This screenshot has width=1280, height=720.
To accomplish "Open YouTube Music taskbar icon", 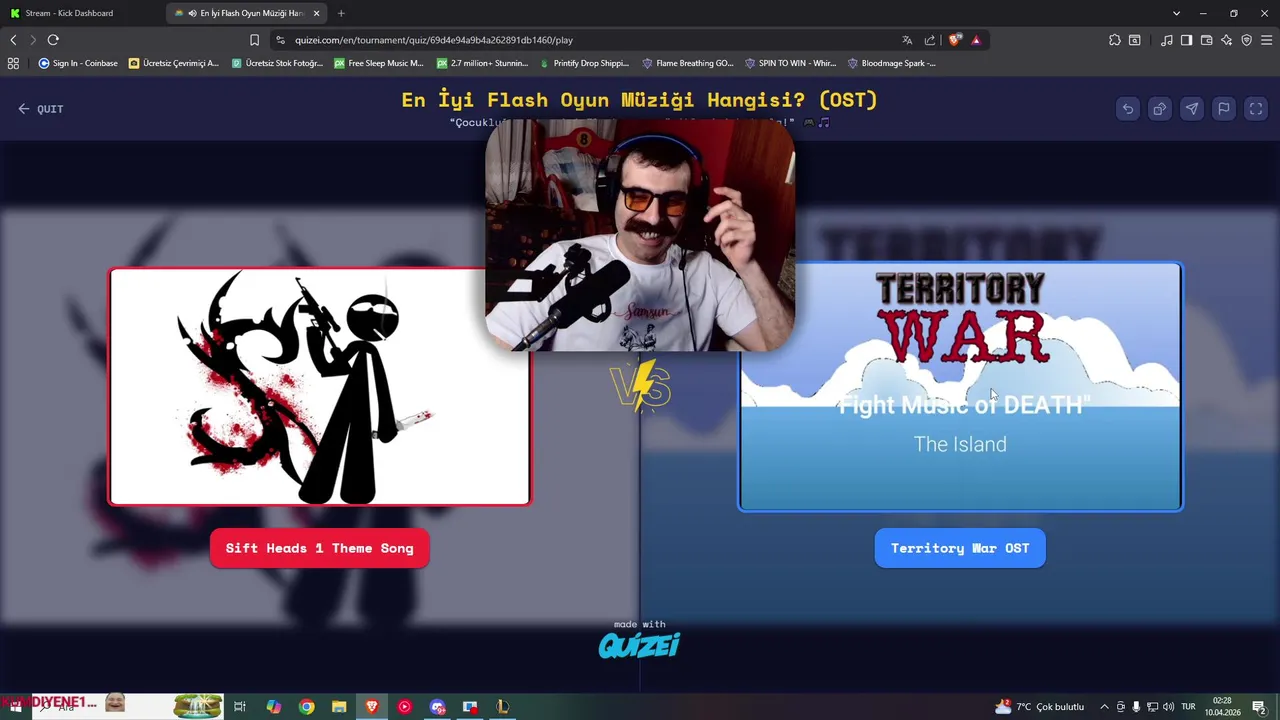I will 404,707.
